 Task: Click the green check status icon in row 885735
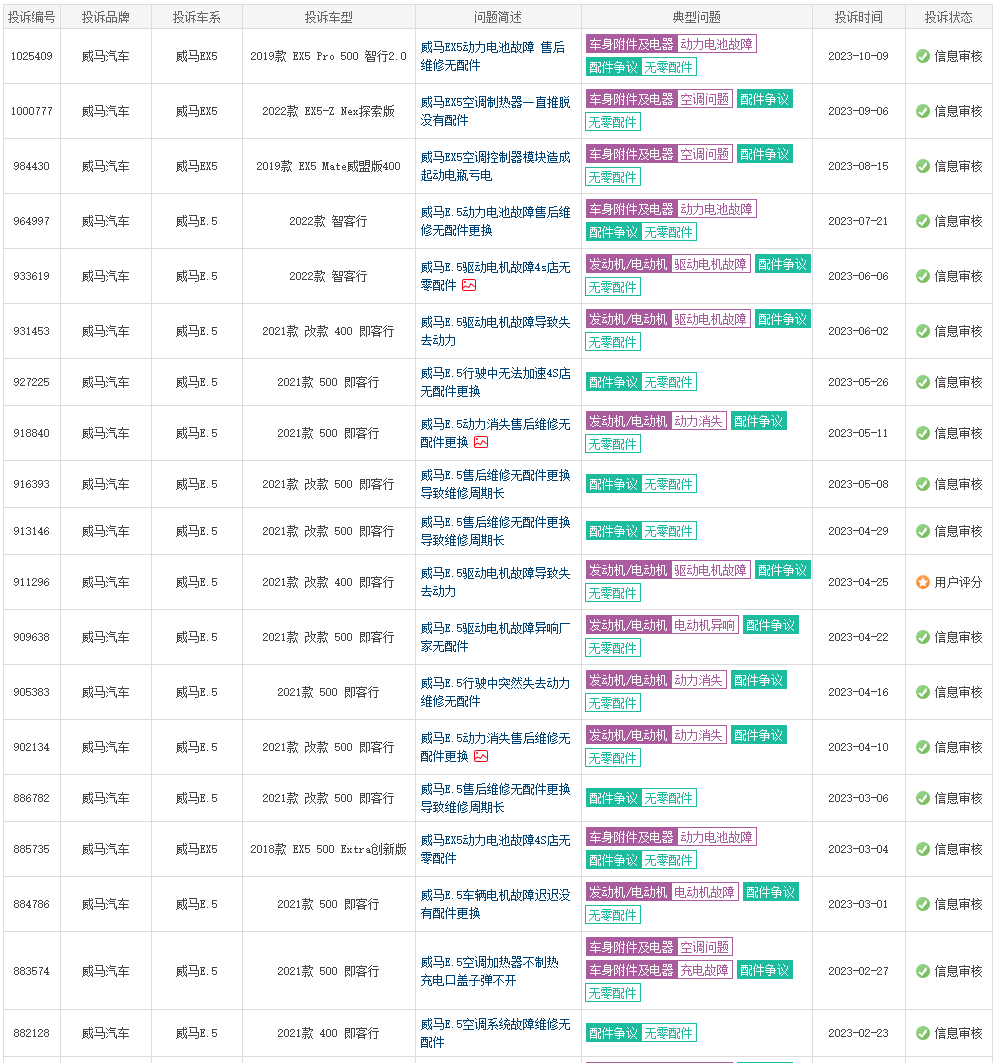[x=923, y=849]
